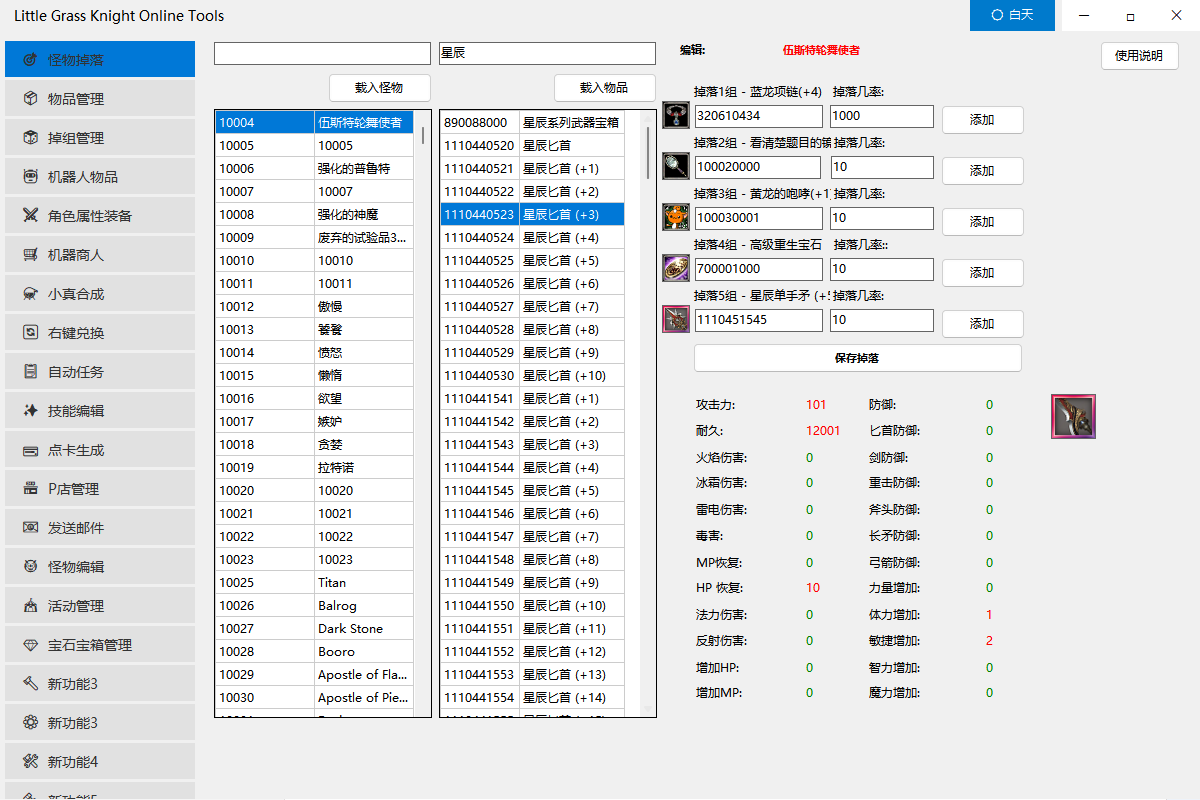Click the 物品管理 sidebar icon

click(x=30, y=99)
